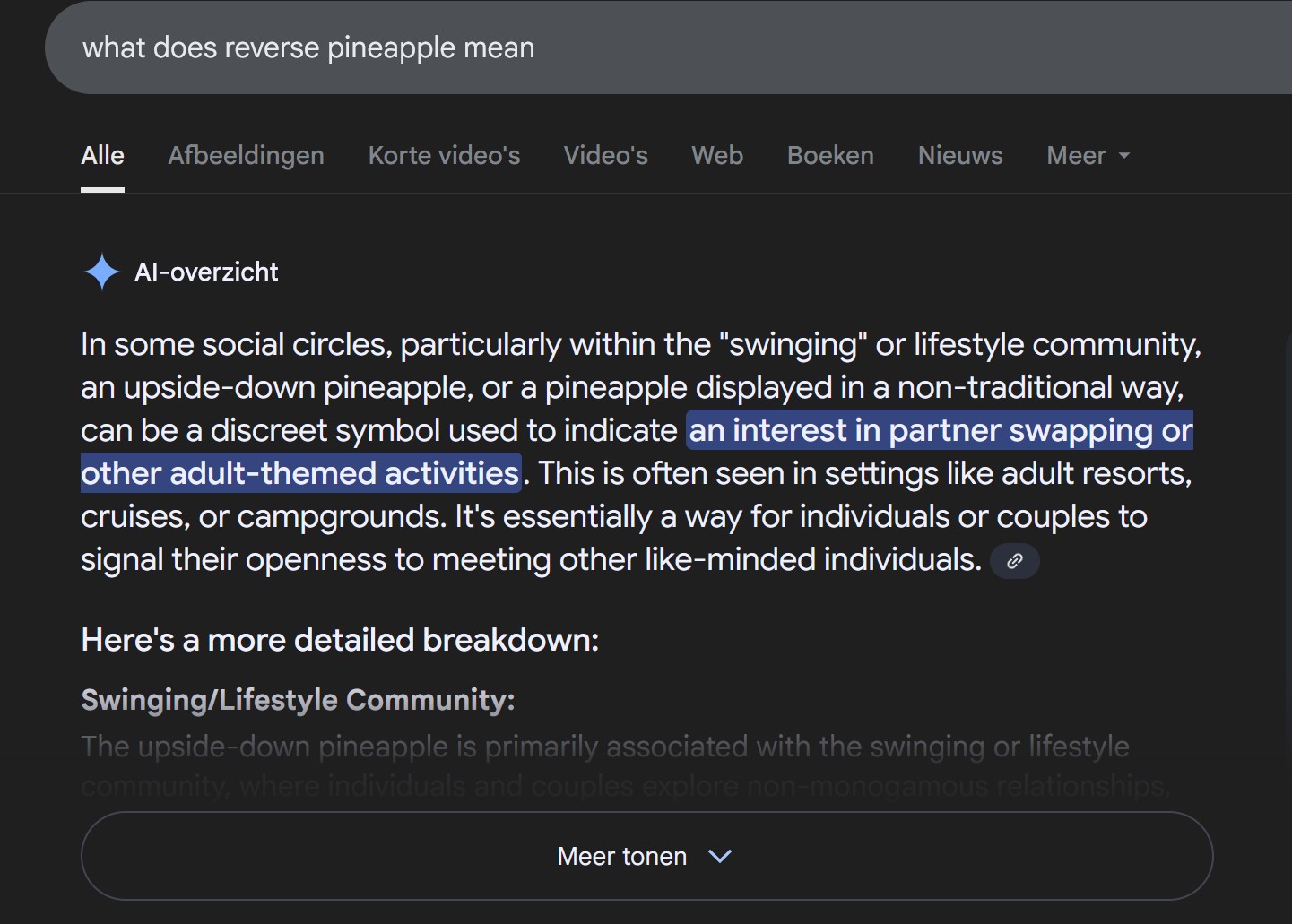
Task: Select the Alle tab
Action: click(102, 155)
